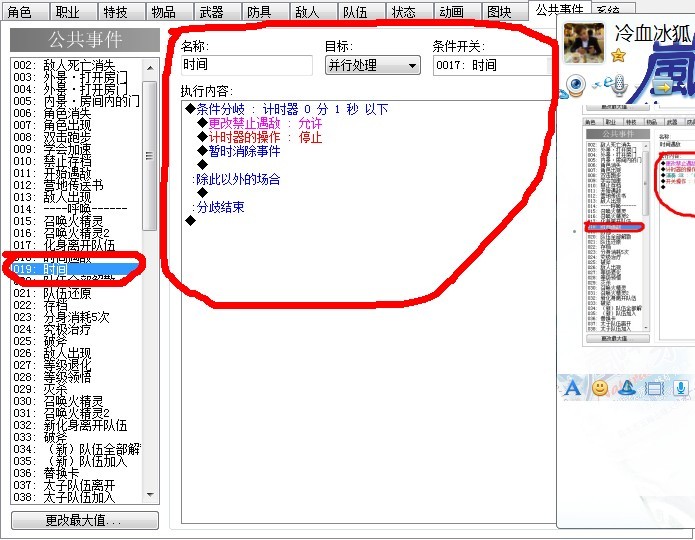Switch to the 图块 tab

tap(505, 11)
